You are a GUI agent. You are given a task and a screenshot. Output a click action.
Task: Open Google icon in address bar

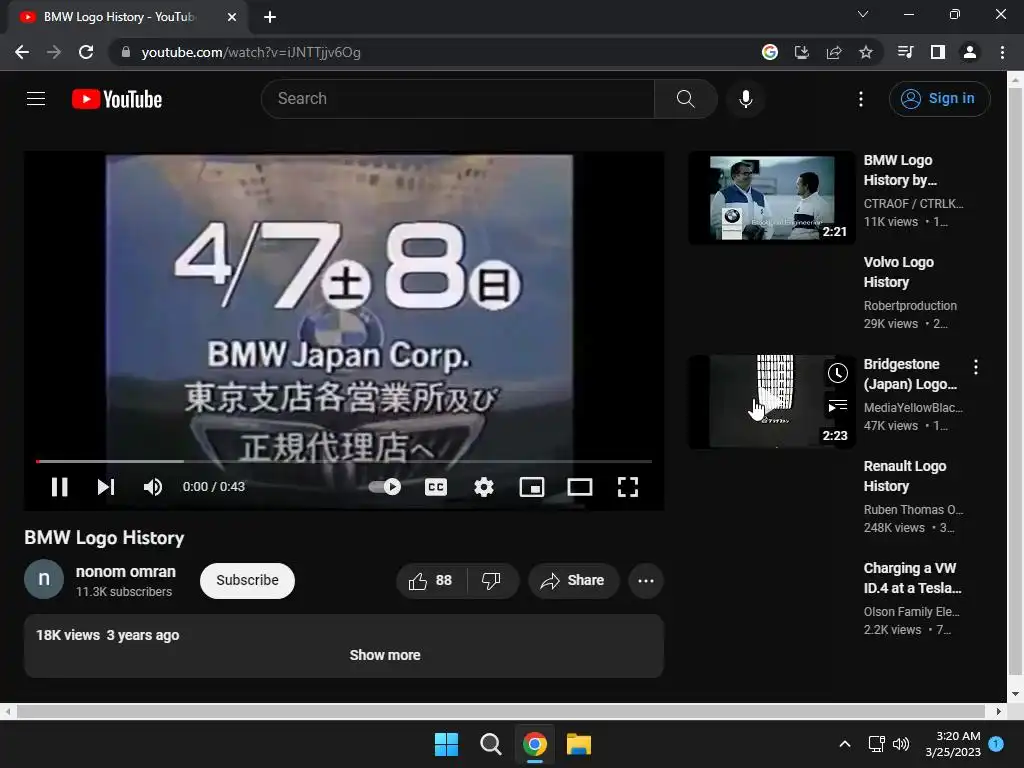tap(770, 52)
